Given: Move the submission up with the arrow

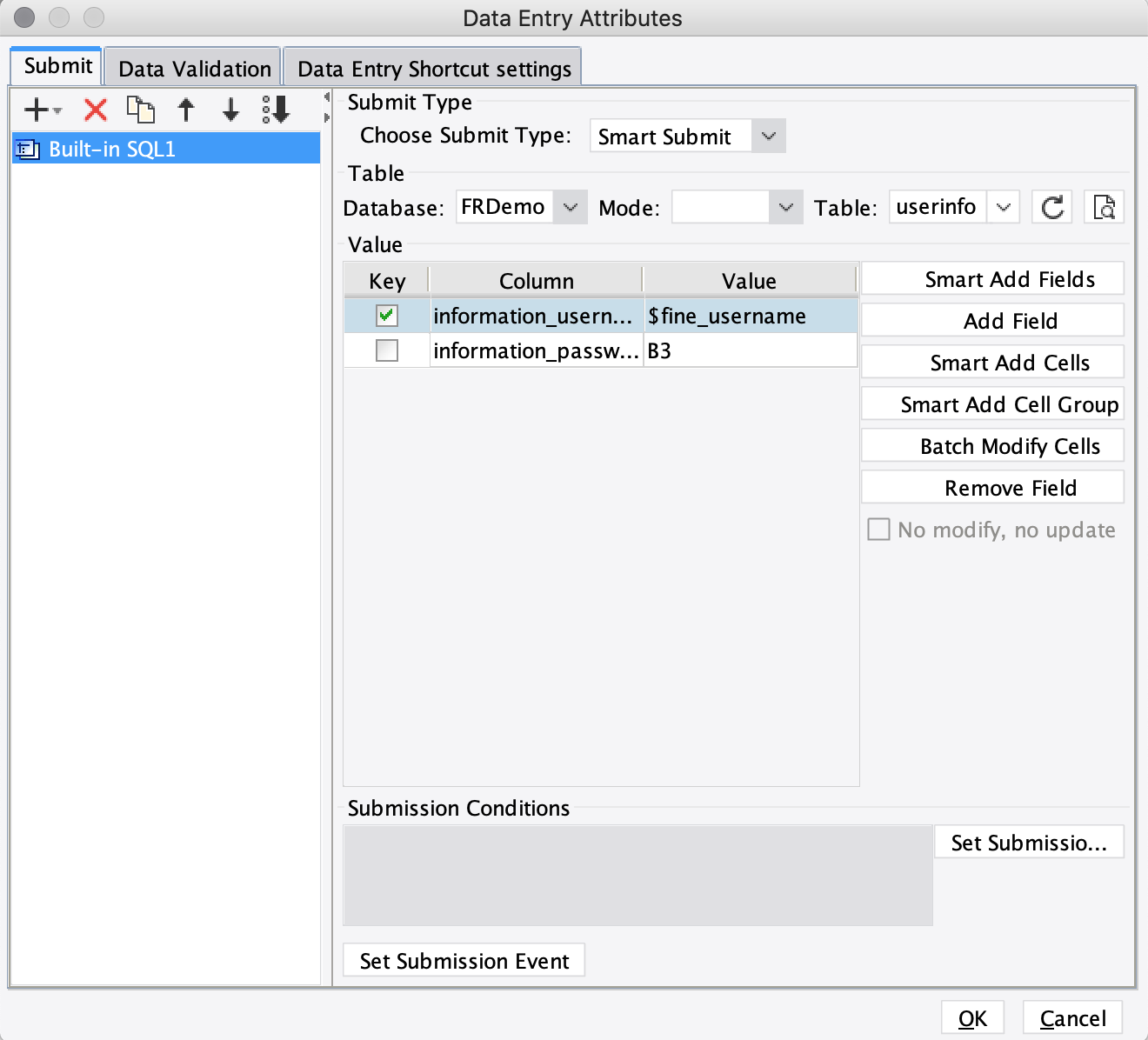Looking at the screenshot, I should point(186,110).
